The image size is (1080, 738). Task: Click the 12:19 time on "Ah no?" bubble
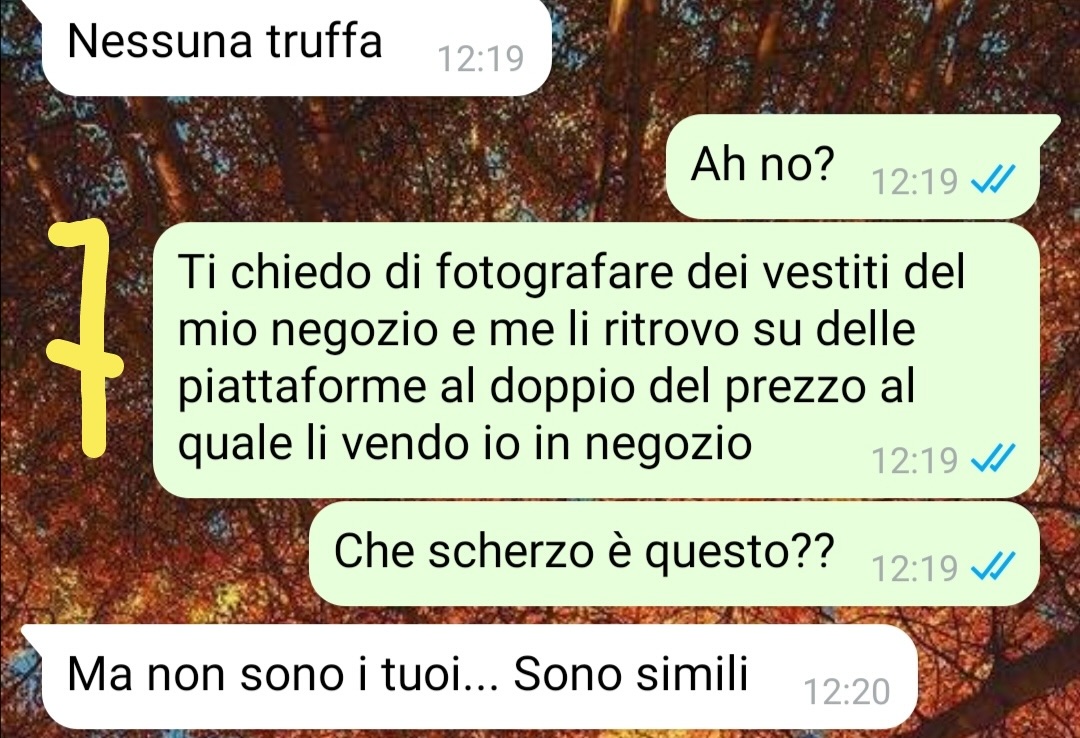(914, 182)
